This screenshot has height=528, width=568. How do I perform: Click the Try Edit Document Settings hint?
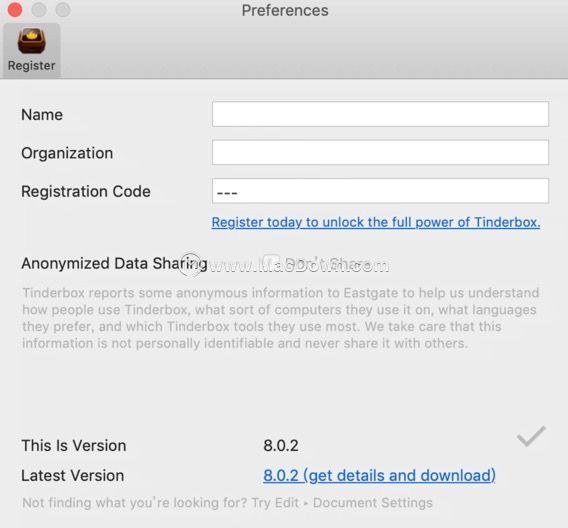pos(227,503)
